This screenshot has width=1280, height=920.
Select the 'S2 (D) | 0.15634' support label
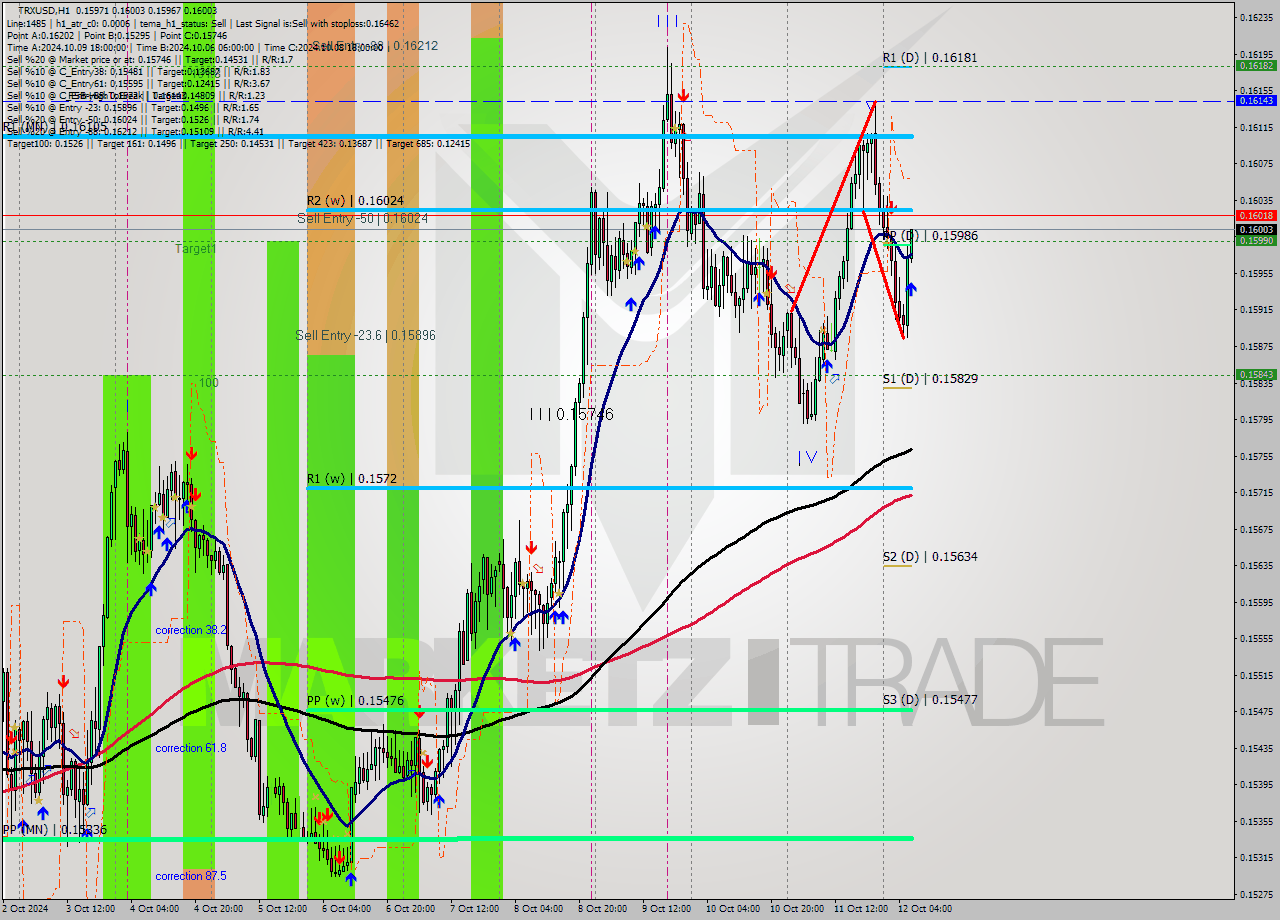[x=930, y=557]
